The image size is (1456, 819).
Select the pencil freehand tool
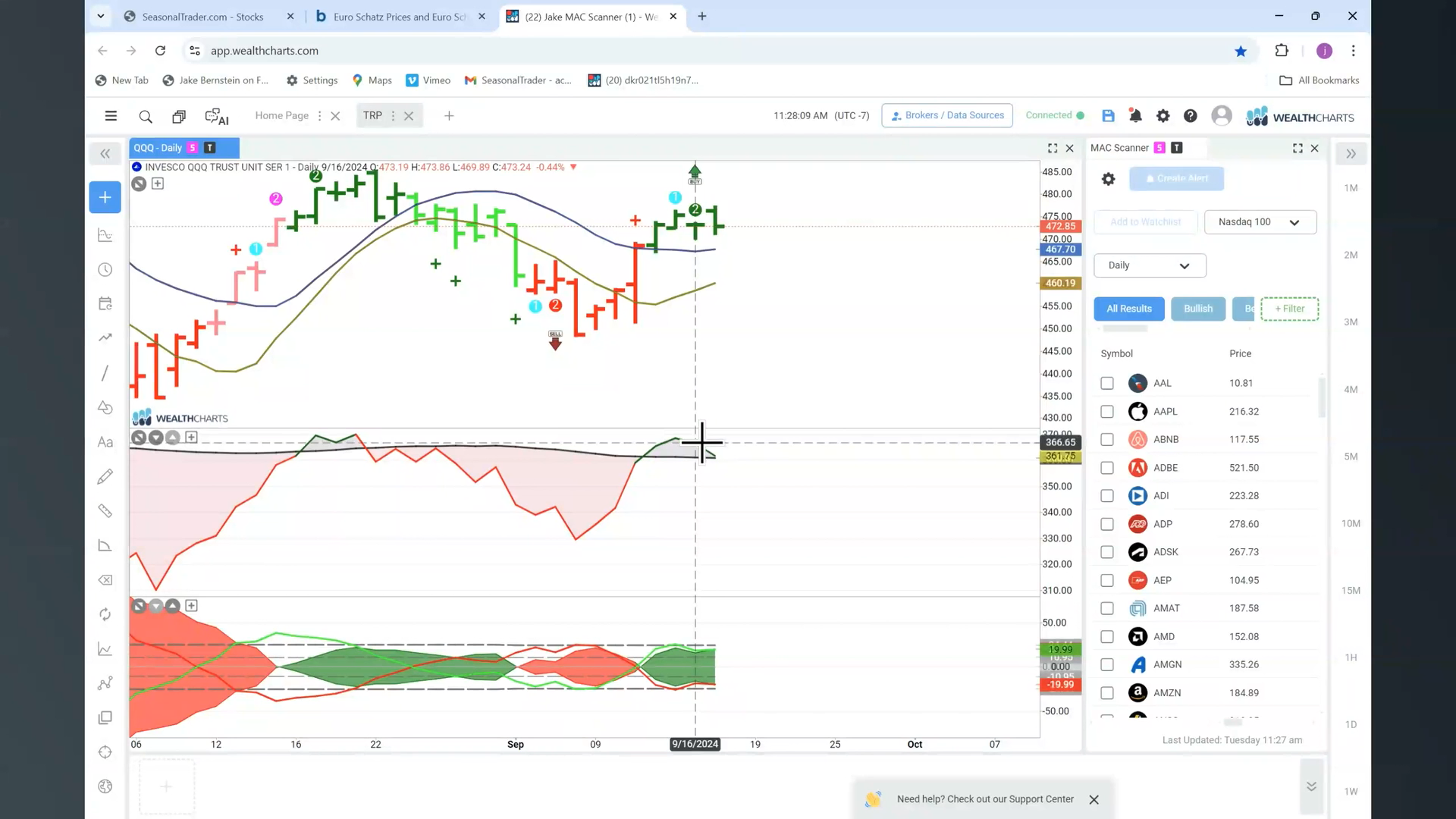(x=105, y=476)
